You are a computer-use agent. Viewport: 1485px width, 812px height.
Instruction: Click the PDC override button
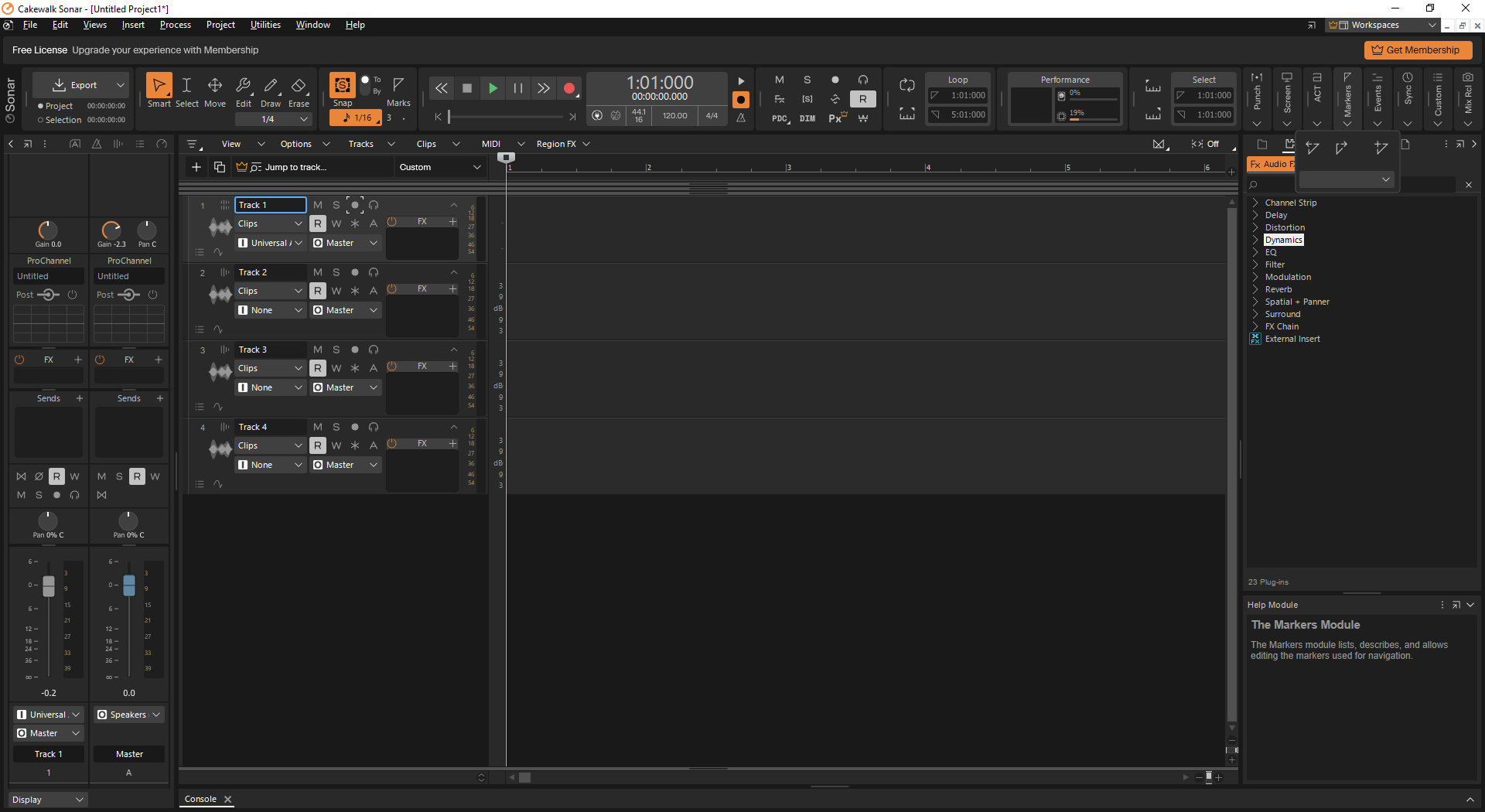click(780, 118)
